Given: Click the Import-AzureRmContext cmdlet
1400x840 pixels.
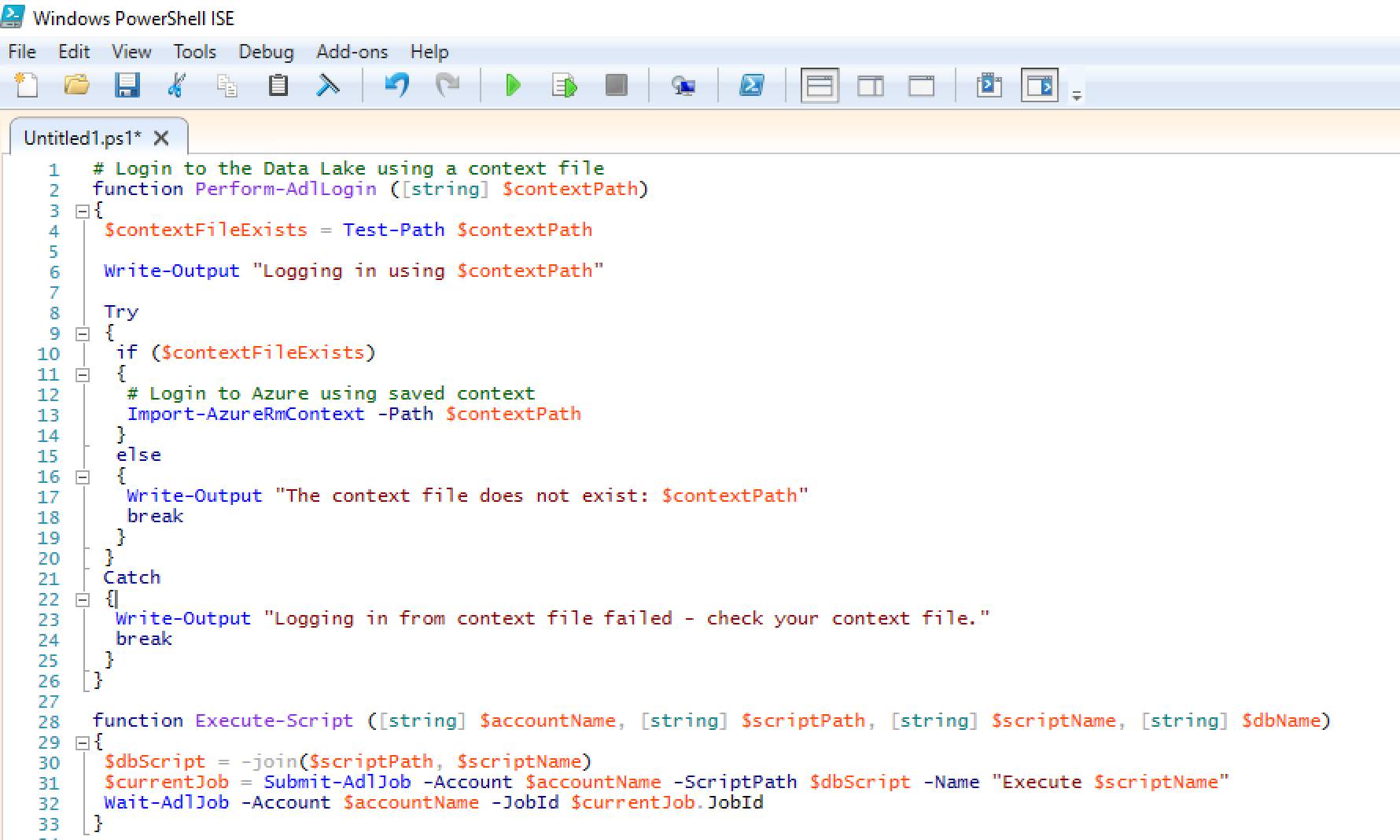Looking at the screenshot, I should 246,414.
